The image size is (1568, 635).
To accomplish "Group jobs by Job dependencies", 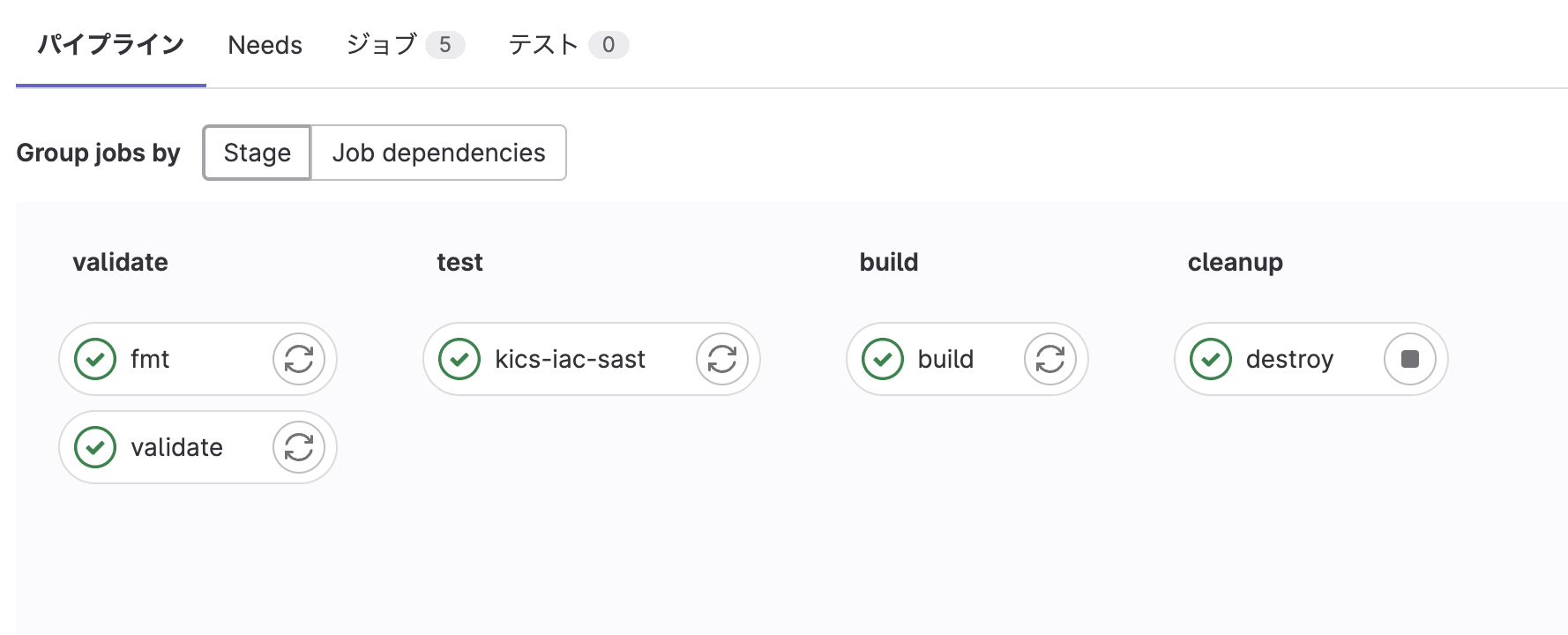I will [x=438, y=153].
